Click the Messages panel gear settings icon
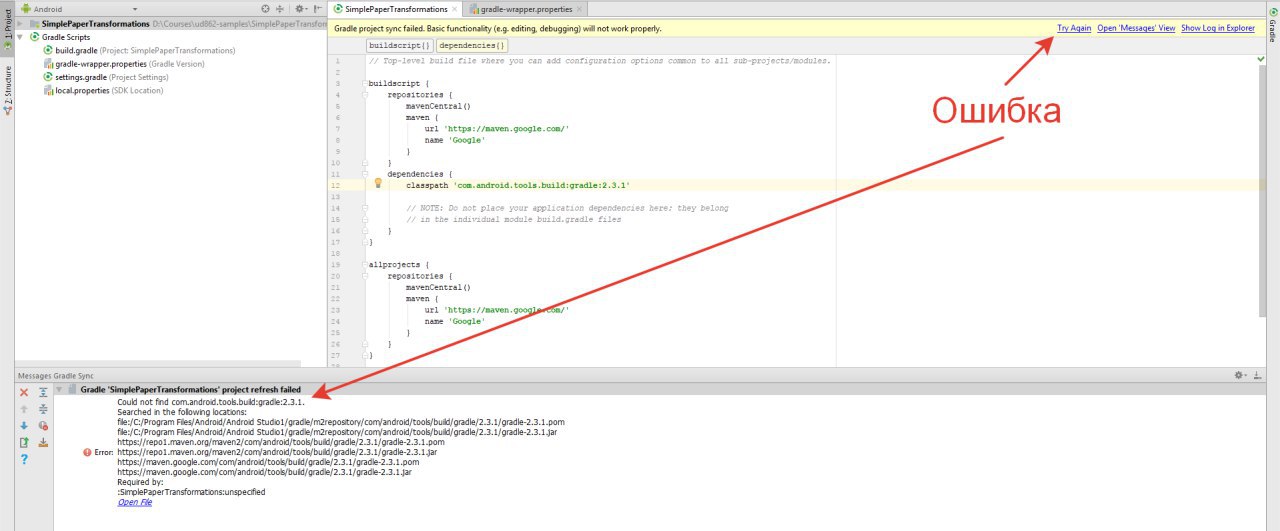The image size is (1280, 531). pyautogui.click(x=1241, y=375)
